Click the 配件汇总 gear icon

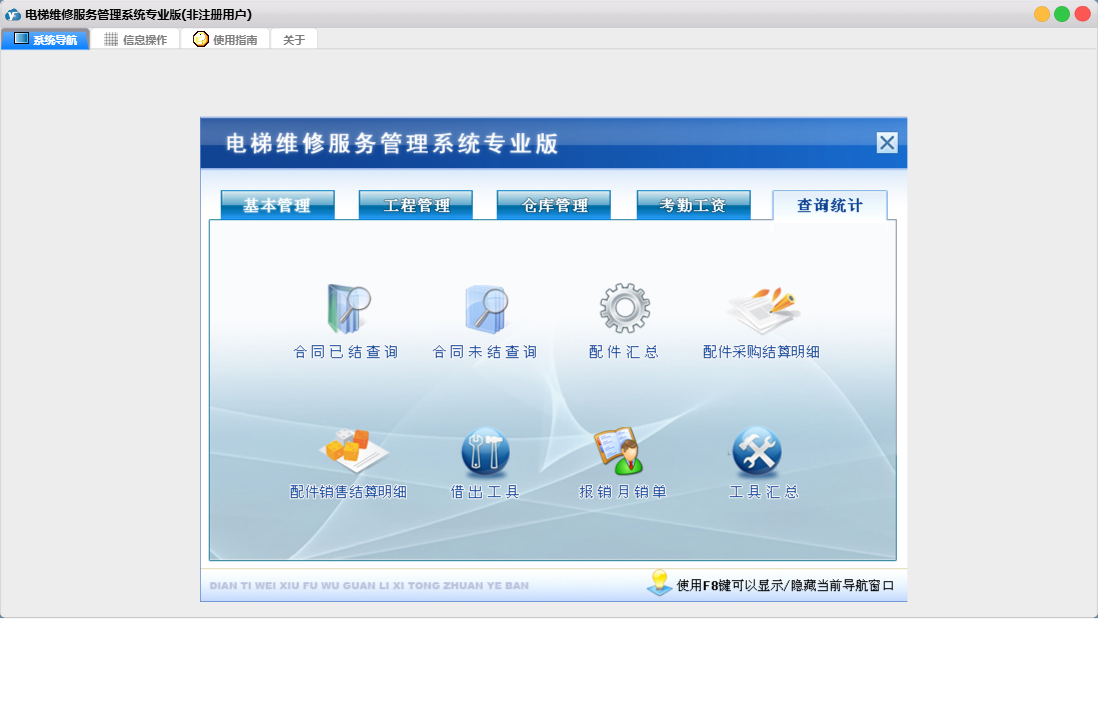[x=625, y=308]
